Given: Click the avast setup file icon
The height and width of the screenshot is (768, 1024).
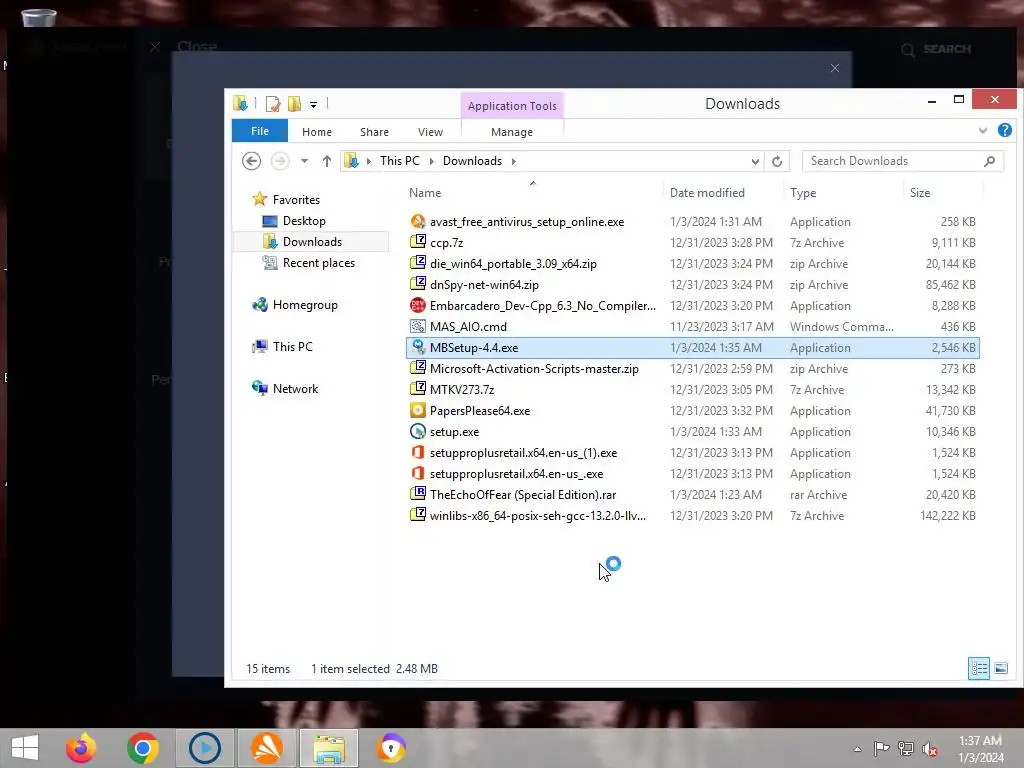Looking at the screenshot, I should click(x=417, y=221).
